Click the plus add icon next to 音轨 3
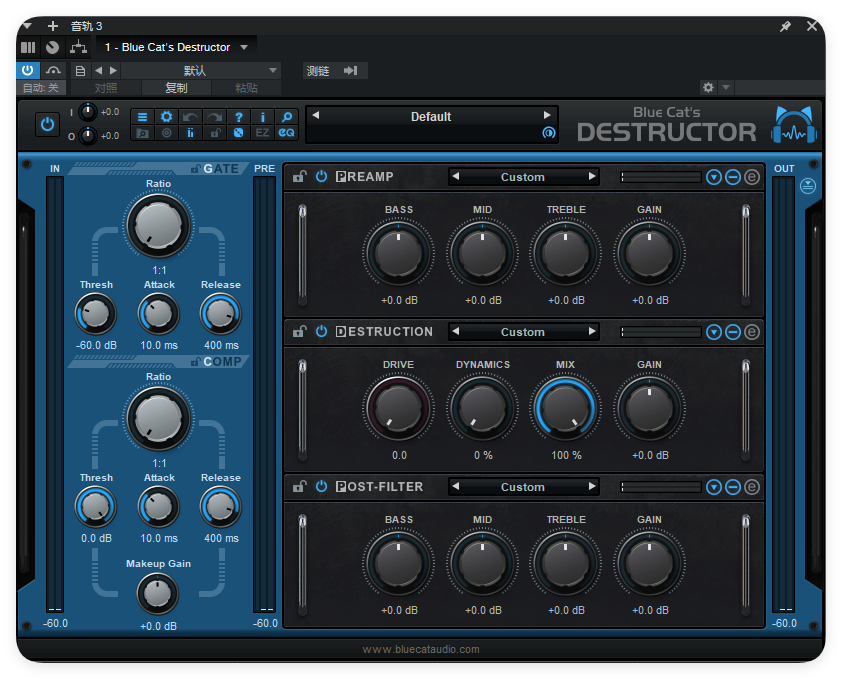The image size is (842, 679). coord(53,26)
